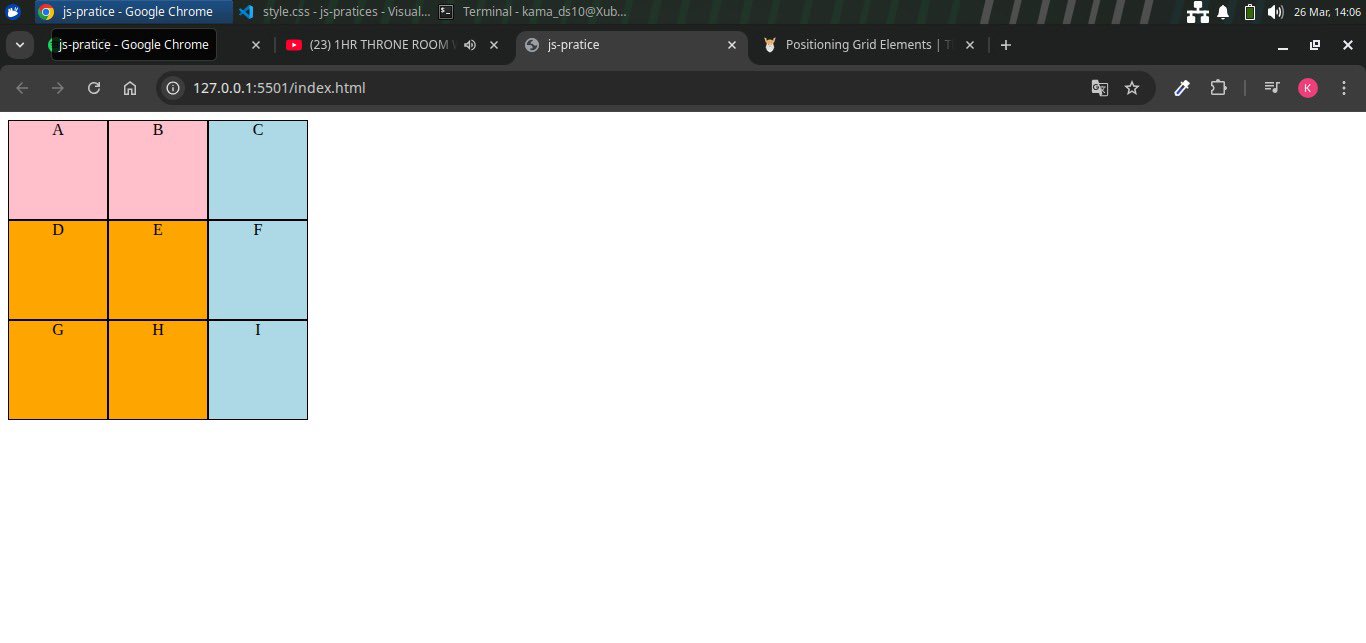1366x643 pixels.
Task: Minimize the Chrome window
Action: point(1283,45)
